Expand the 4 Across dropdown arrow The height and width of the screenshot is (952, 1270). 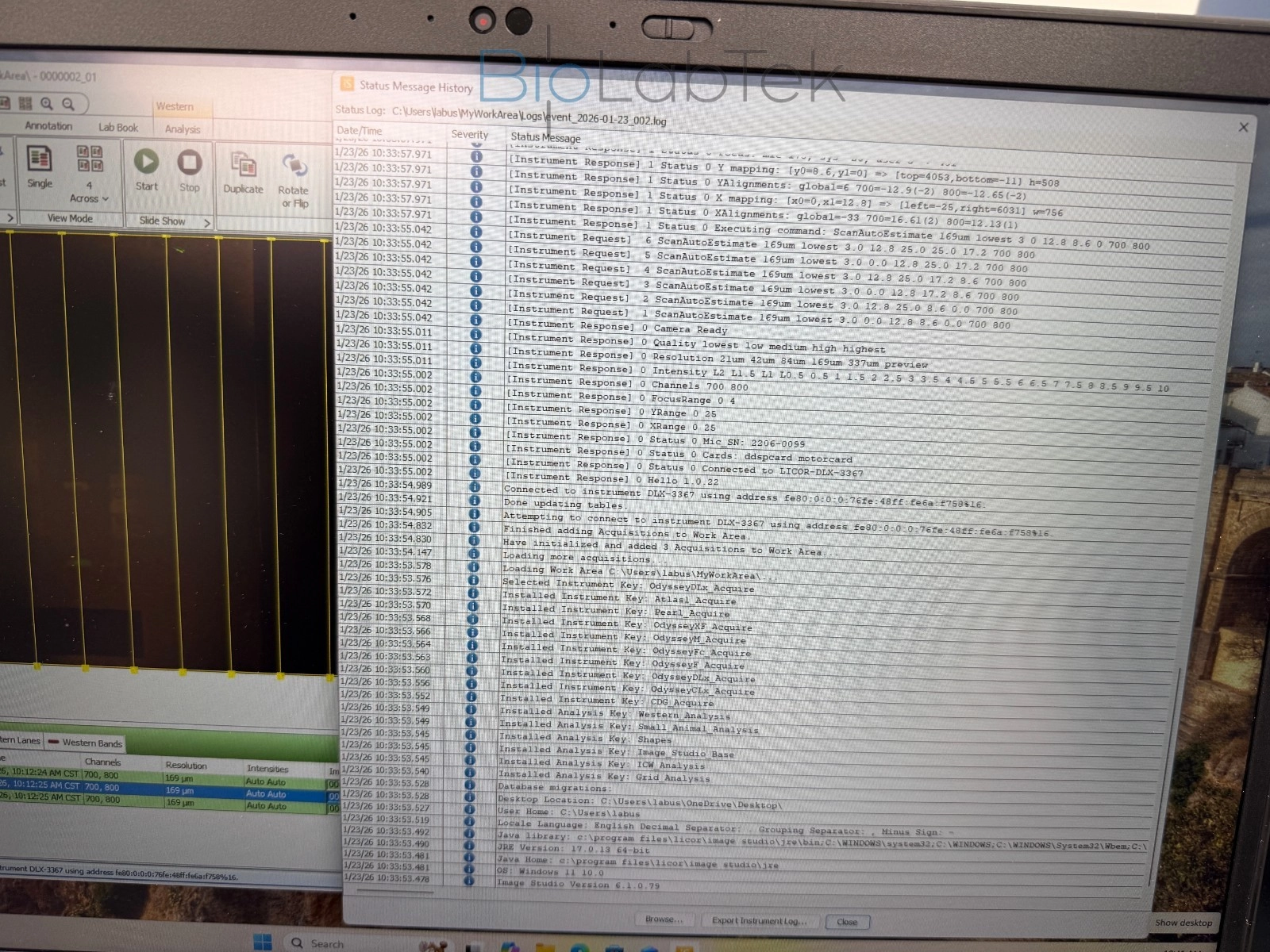105,199
